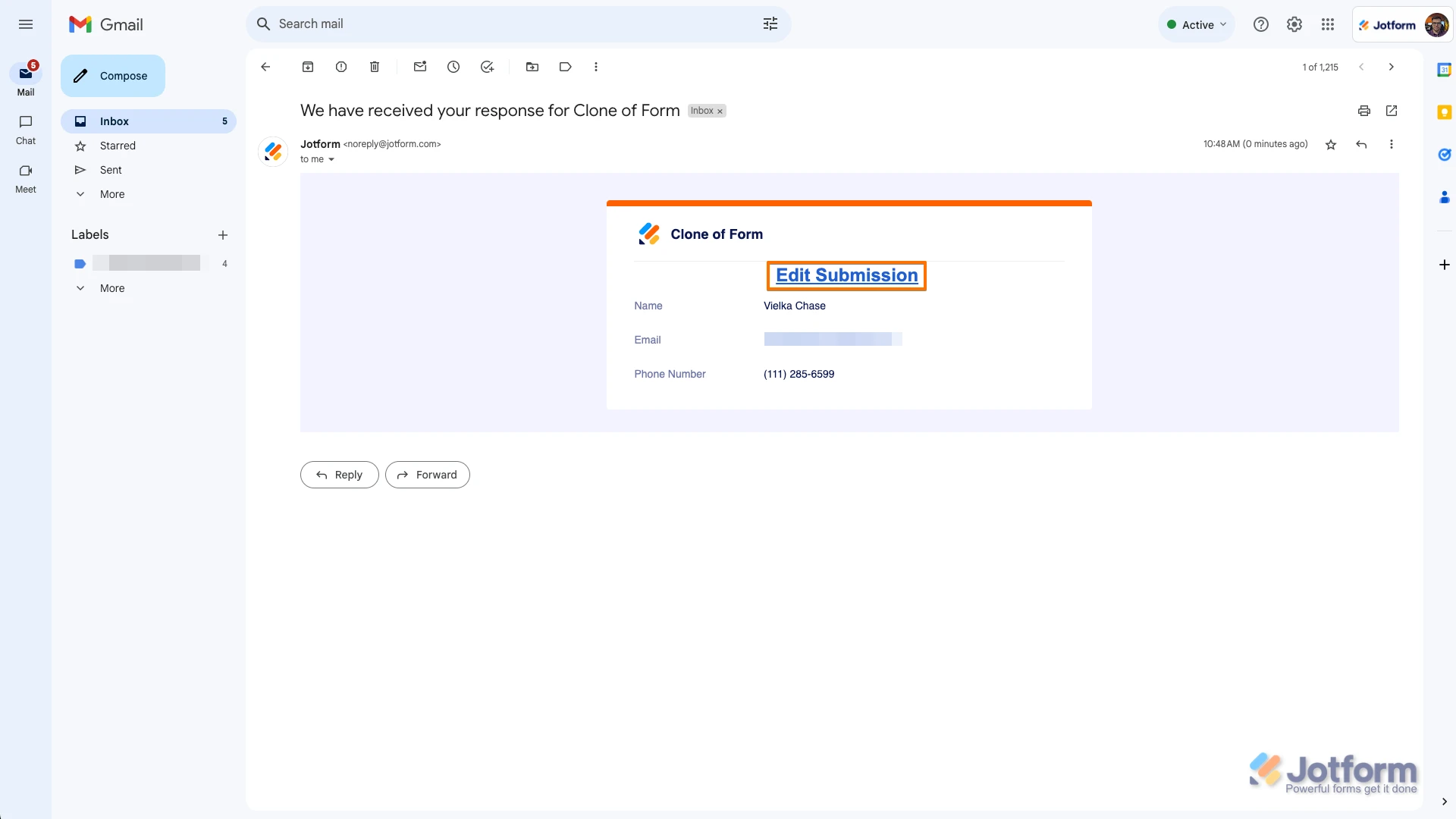Print the email

pos(1363,111)
